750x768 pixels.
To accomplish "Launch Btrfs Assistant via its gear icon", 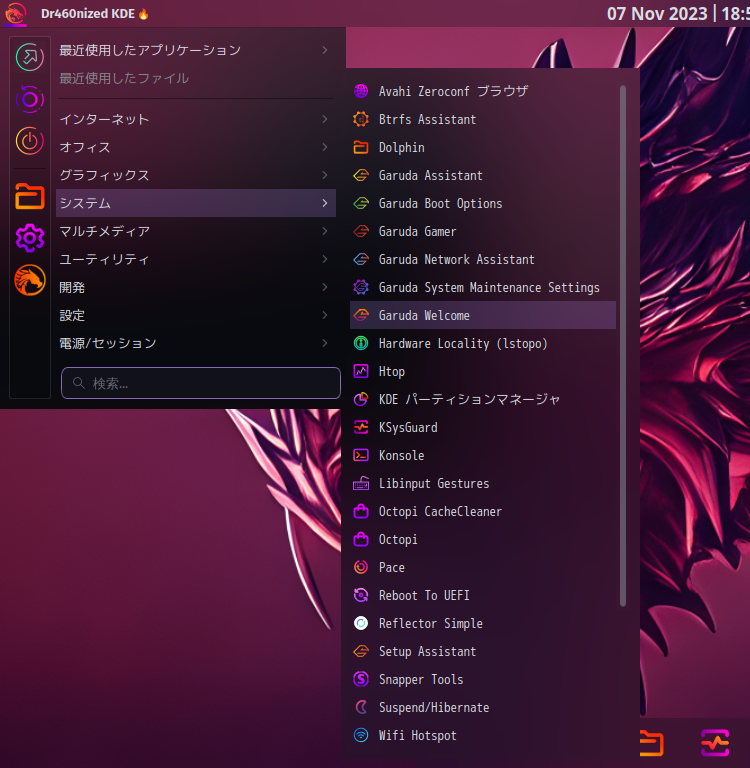I will (361, 119).
